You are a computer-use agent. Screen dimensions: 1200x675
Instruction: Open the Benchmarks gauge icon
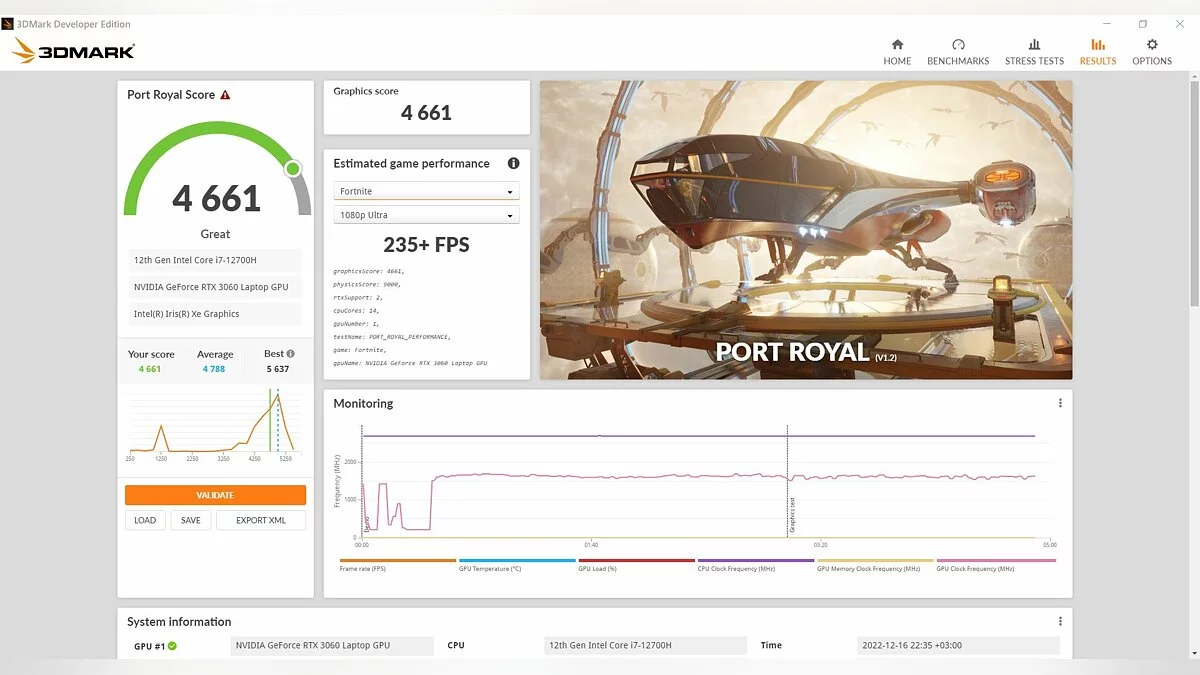coord(958,44)
